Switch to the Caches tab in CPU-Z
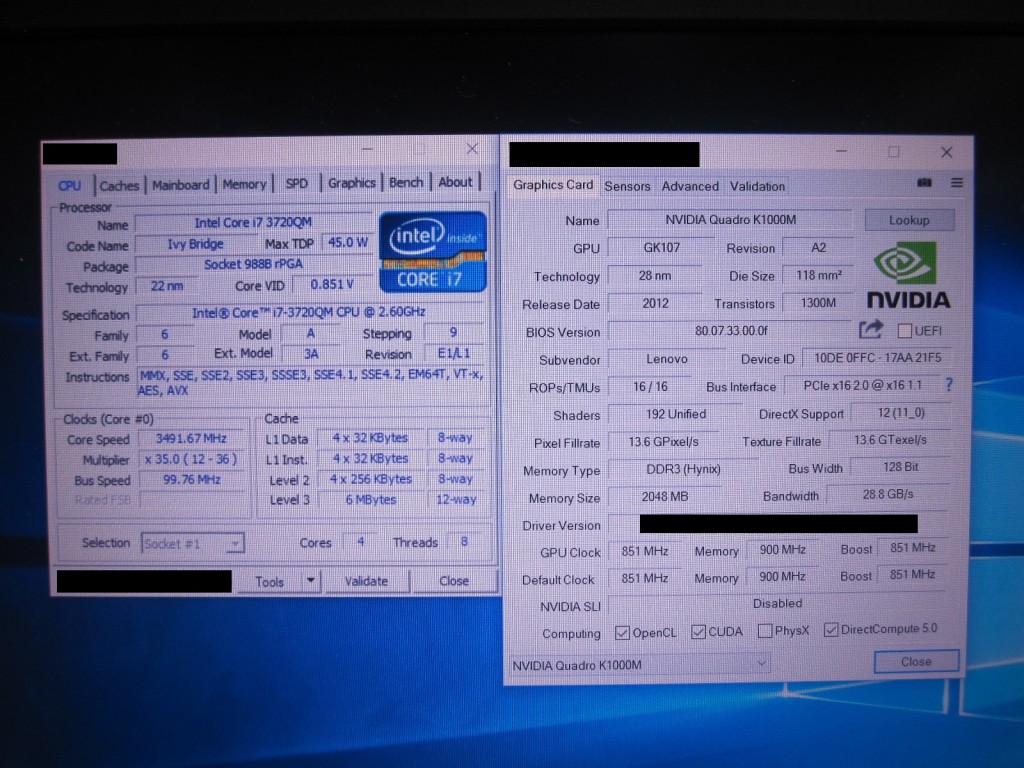 [x=119, y=185]
